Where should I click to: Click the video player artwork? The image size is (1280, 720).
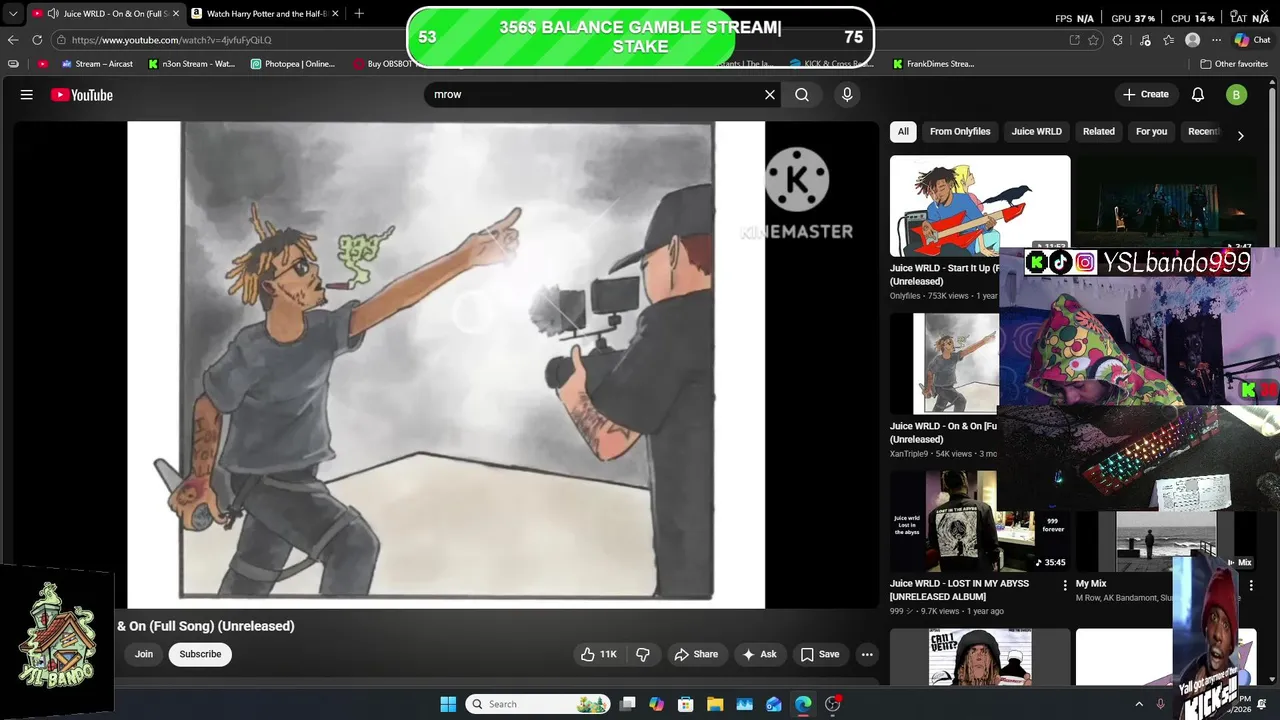(446, 364)
